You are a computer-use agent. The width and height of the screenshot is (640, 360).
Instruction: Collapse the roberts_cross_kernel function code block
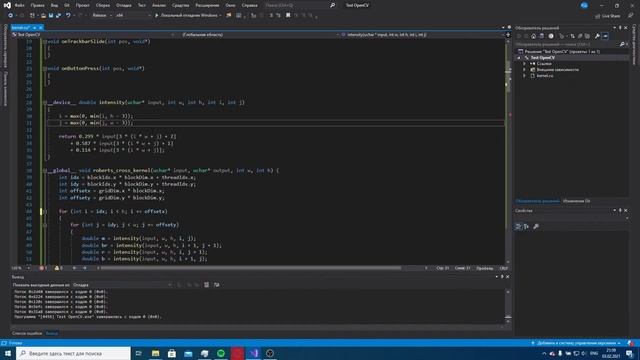[45, 171]
